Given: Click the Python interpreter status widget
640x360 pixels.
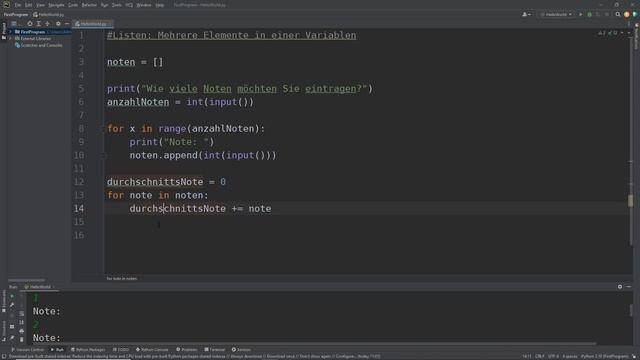Looking at the screenshot, I should point(605,356).
